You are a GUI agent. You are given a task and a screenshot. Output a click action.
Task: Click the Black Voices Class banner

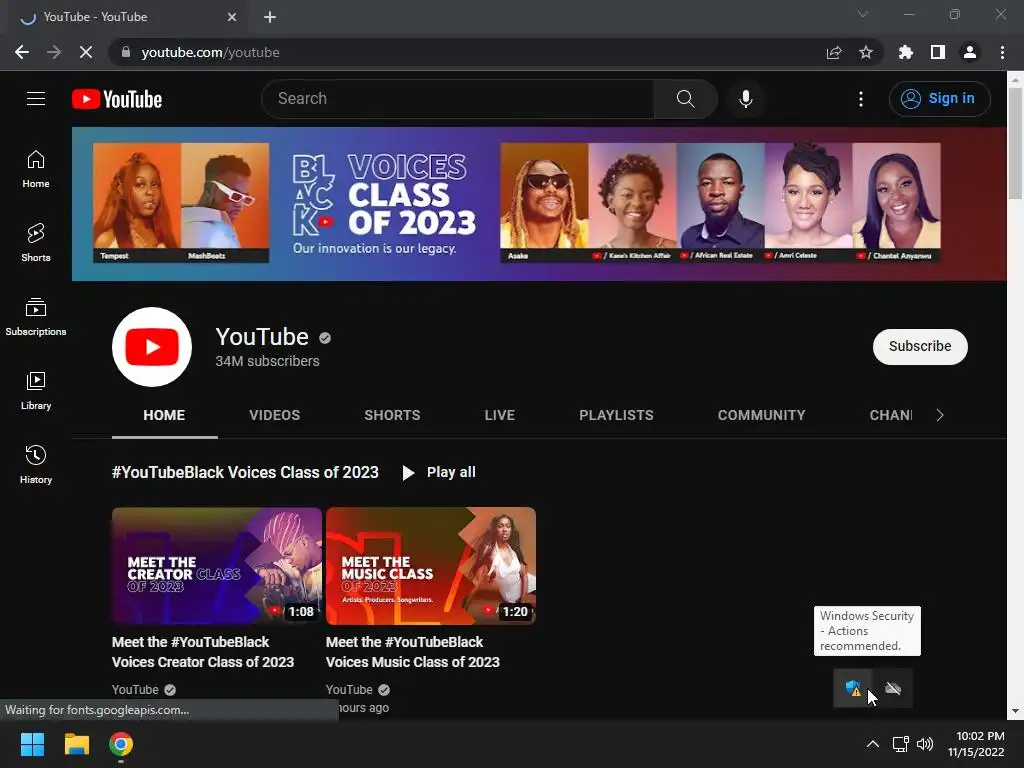(x=539, y=204)
